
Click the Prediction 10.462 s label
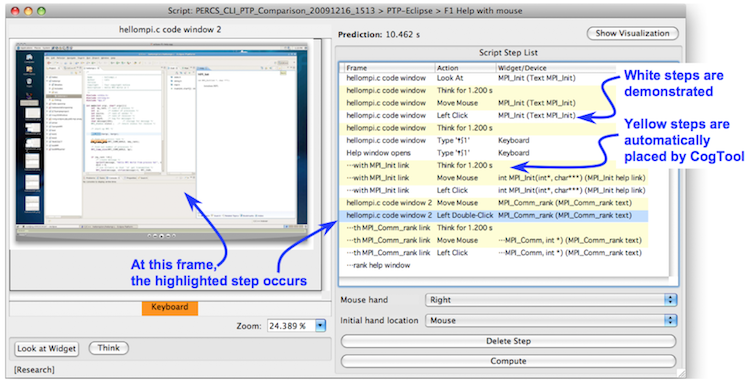(x=379, y=35)
